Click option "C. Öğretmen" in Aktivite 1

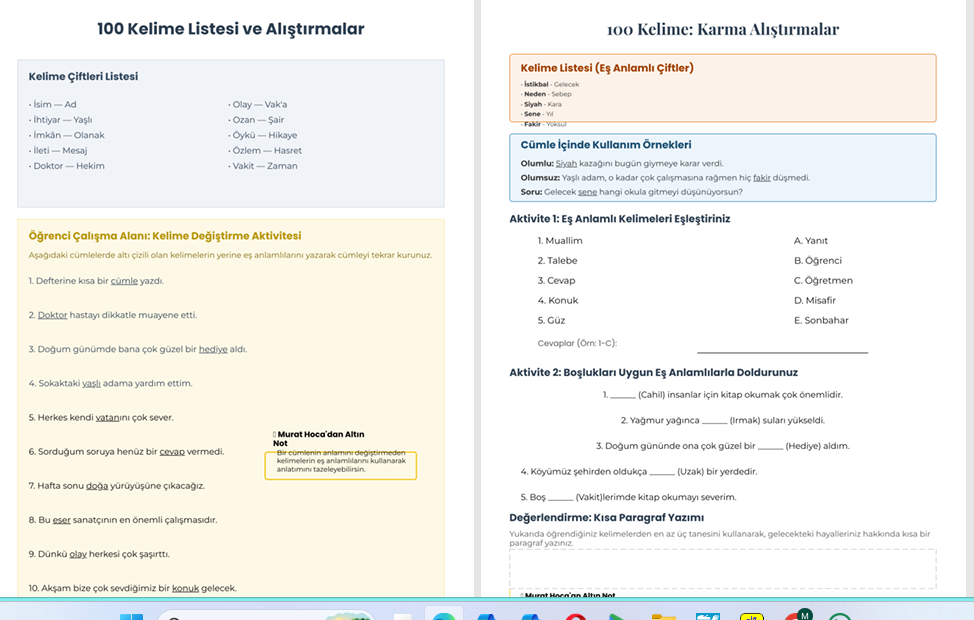[x=823, y=280]
